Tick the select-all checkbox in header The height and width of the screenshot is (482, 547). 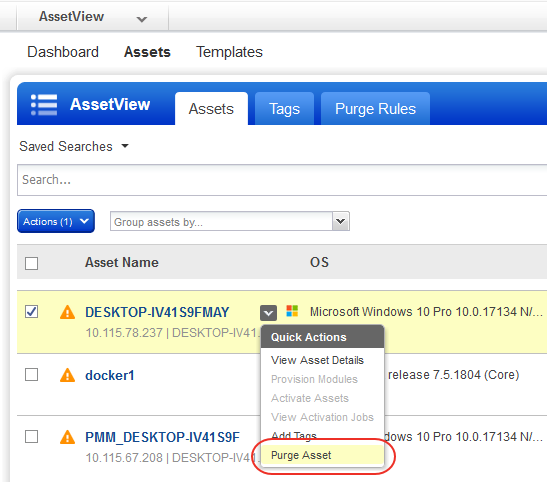31,263
